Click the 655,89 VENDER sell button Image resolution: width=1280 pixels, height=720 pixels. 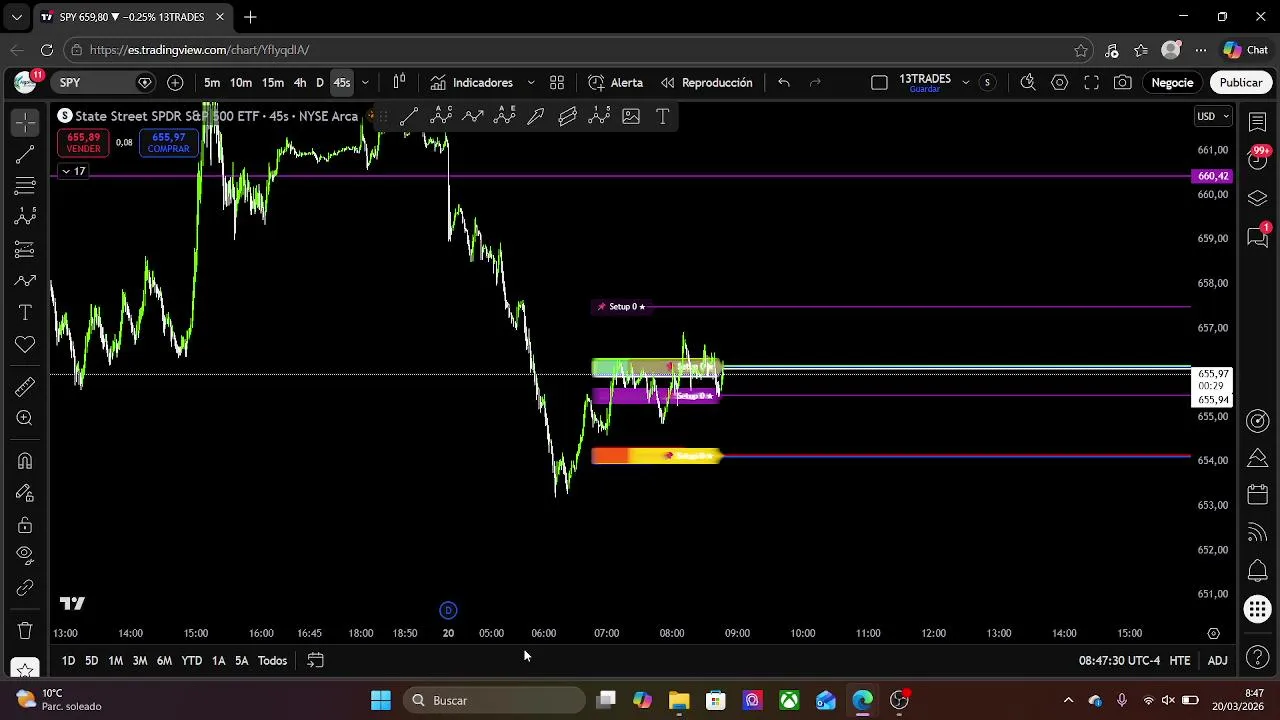tap(84, 143)
